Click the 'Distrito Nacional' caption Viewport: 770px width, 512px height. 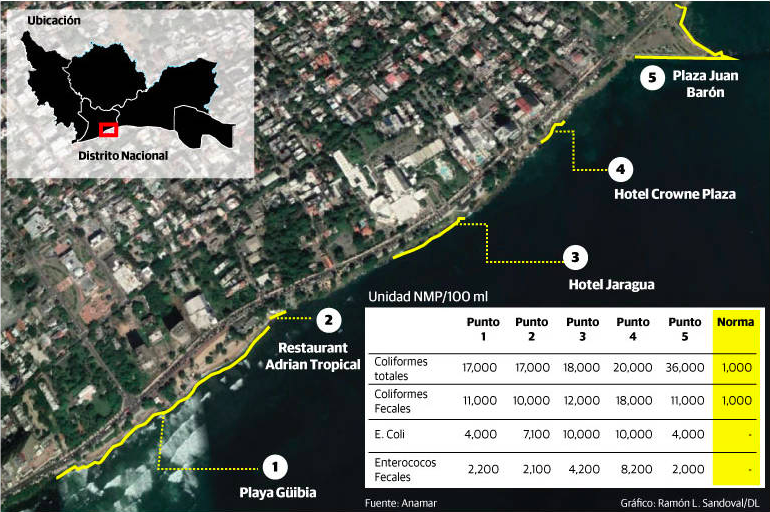point(123,156)
